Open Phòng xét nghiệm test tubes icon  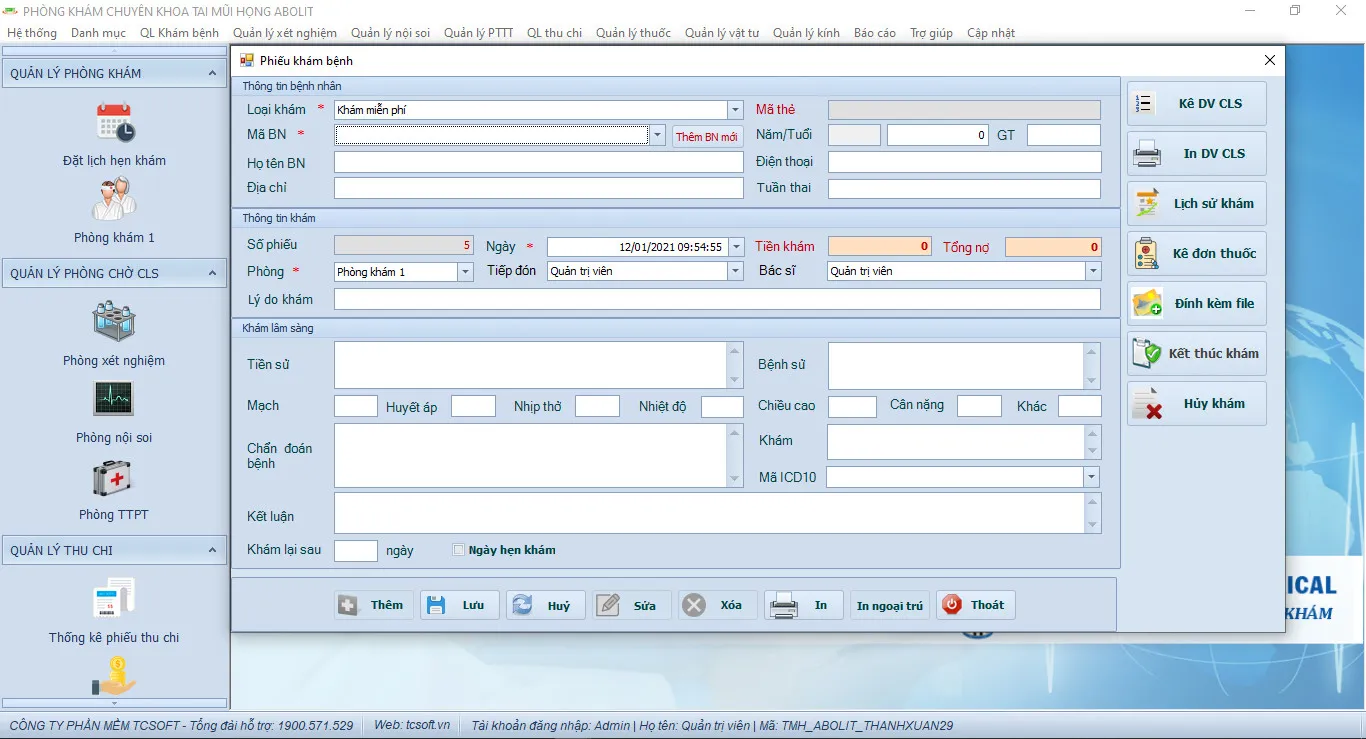point(114,322)
